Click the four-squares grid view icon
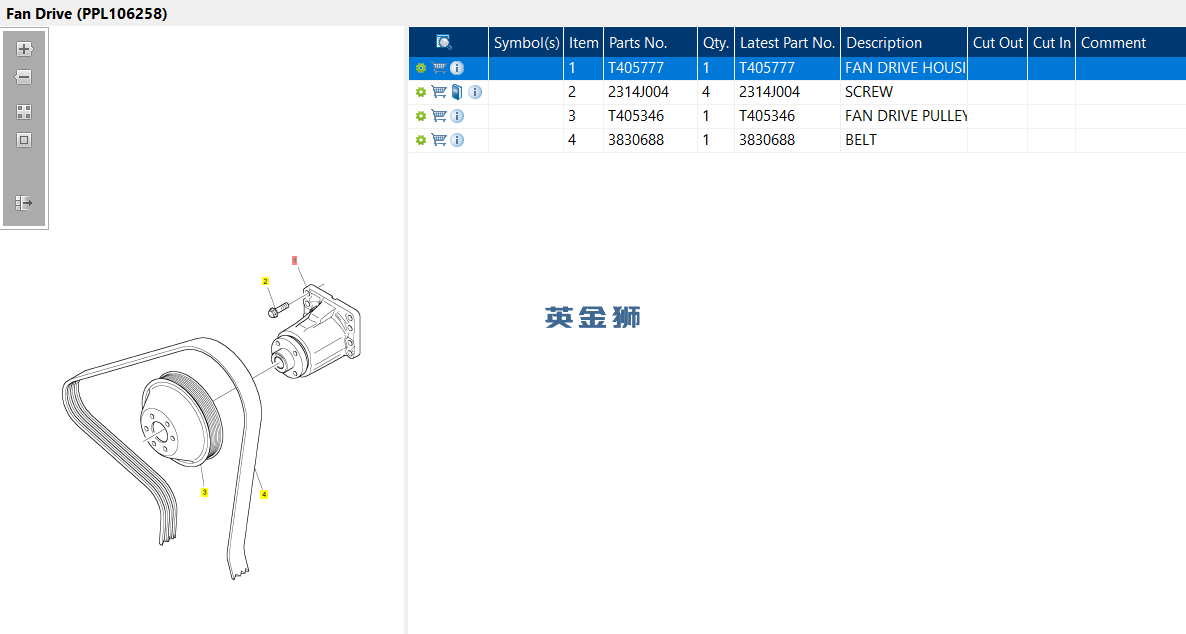The height and width of the screenshot is (634, 1186). pos(24,112)
